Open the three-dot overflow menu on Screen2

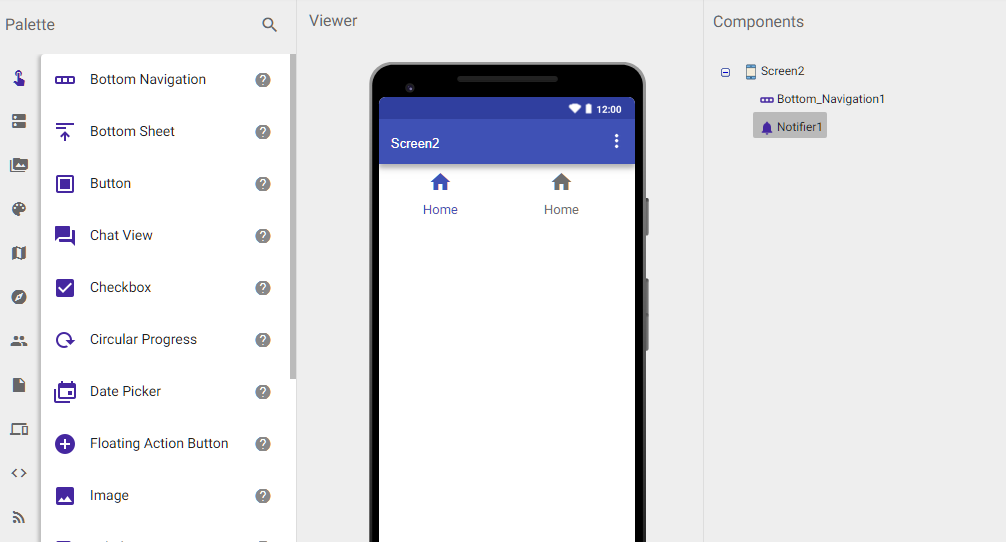click(x=616, y=141)
